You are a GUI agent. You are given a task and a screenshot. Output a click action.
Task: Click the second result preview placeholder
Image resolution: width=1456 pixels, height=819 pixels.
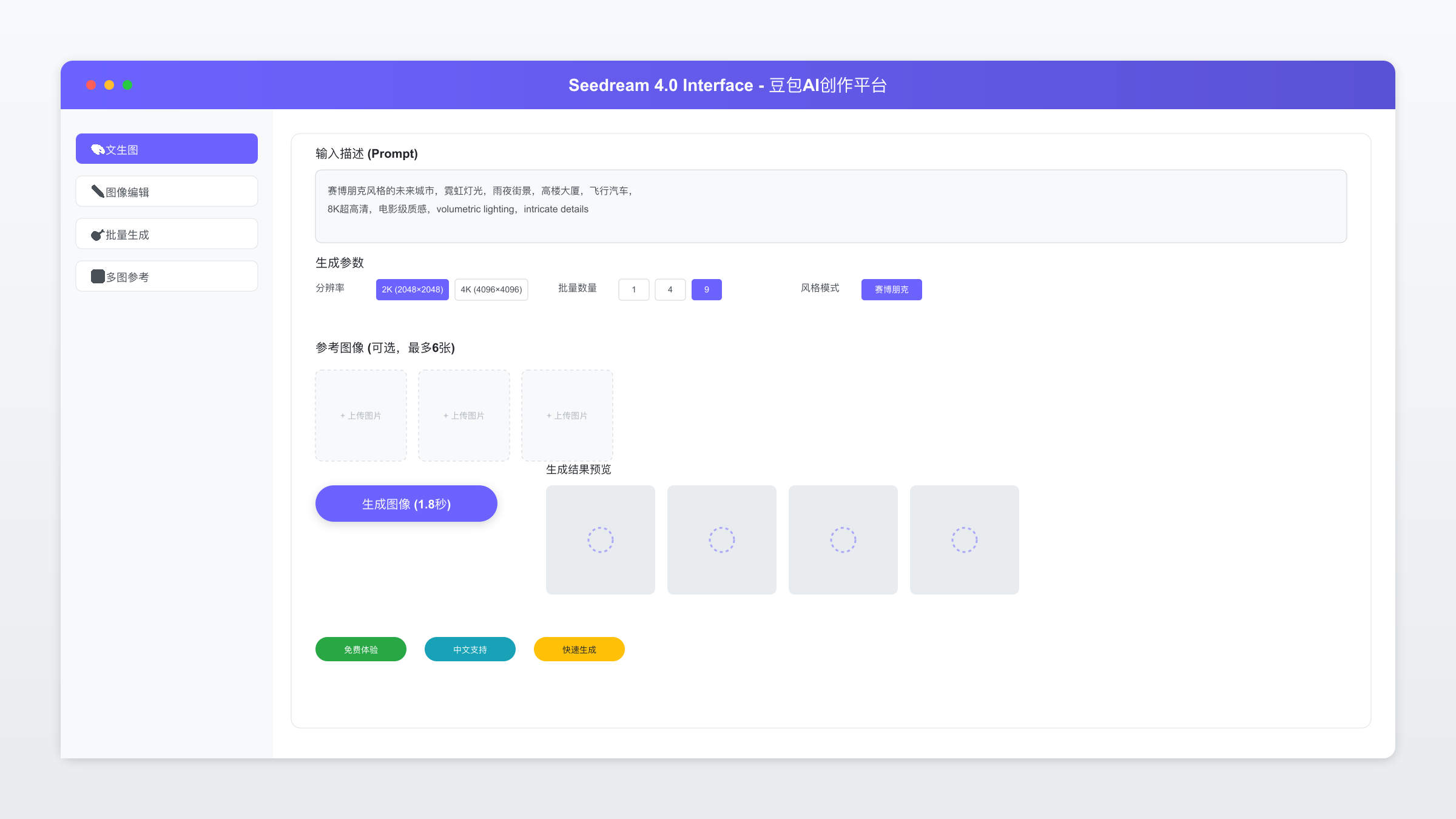click(x=722, y=540)
